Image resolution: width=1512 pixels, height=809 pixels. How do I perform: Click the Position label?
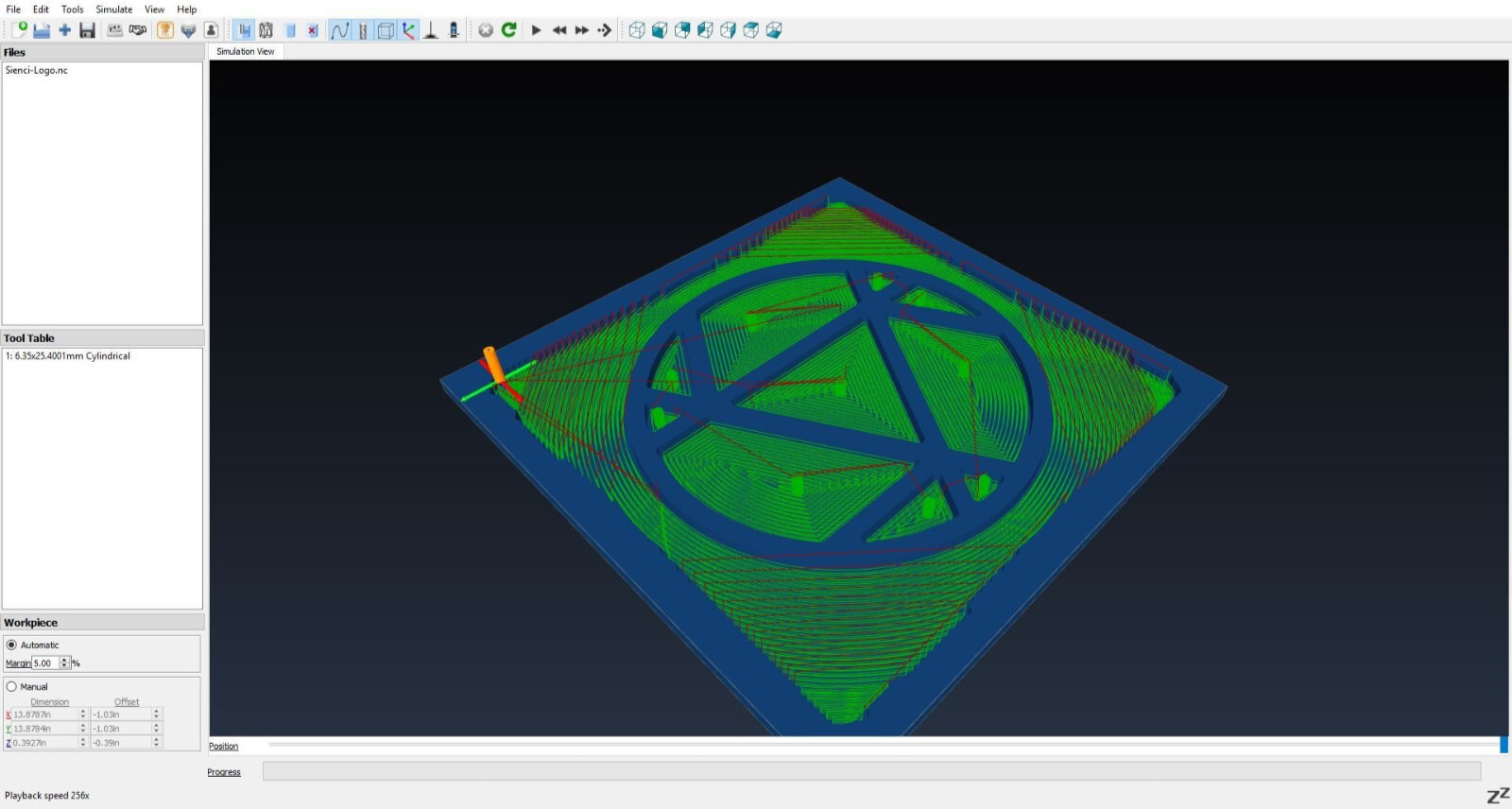coord(224,747)
